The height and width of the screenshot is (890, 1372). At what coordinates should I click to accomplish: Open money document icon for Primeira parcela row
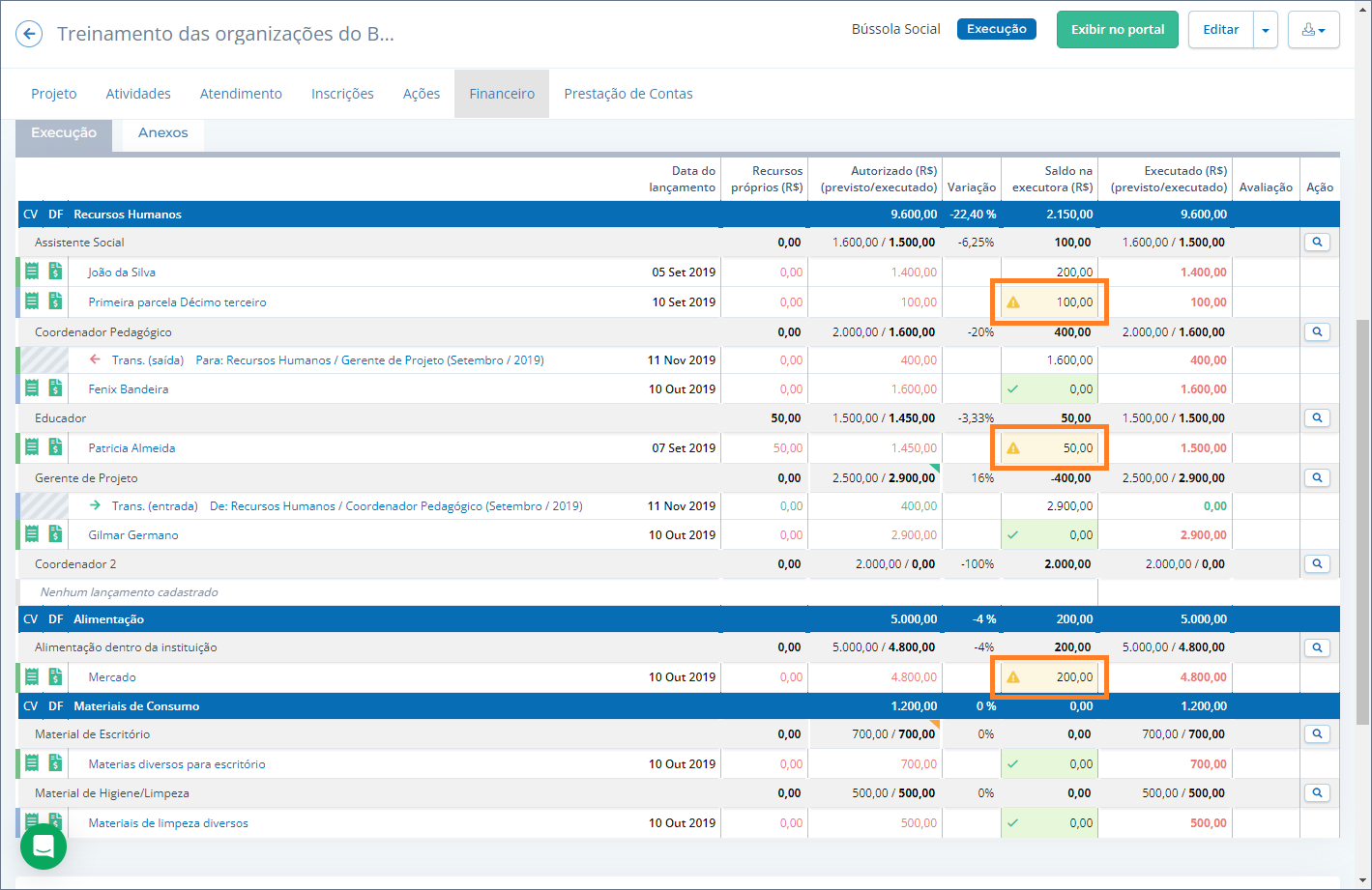[55, 301]
